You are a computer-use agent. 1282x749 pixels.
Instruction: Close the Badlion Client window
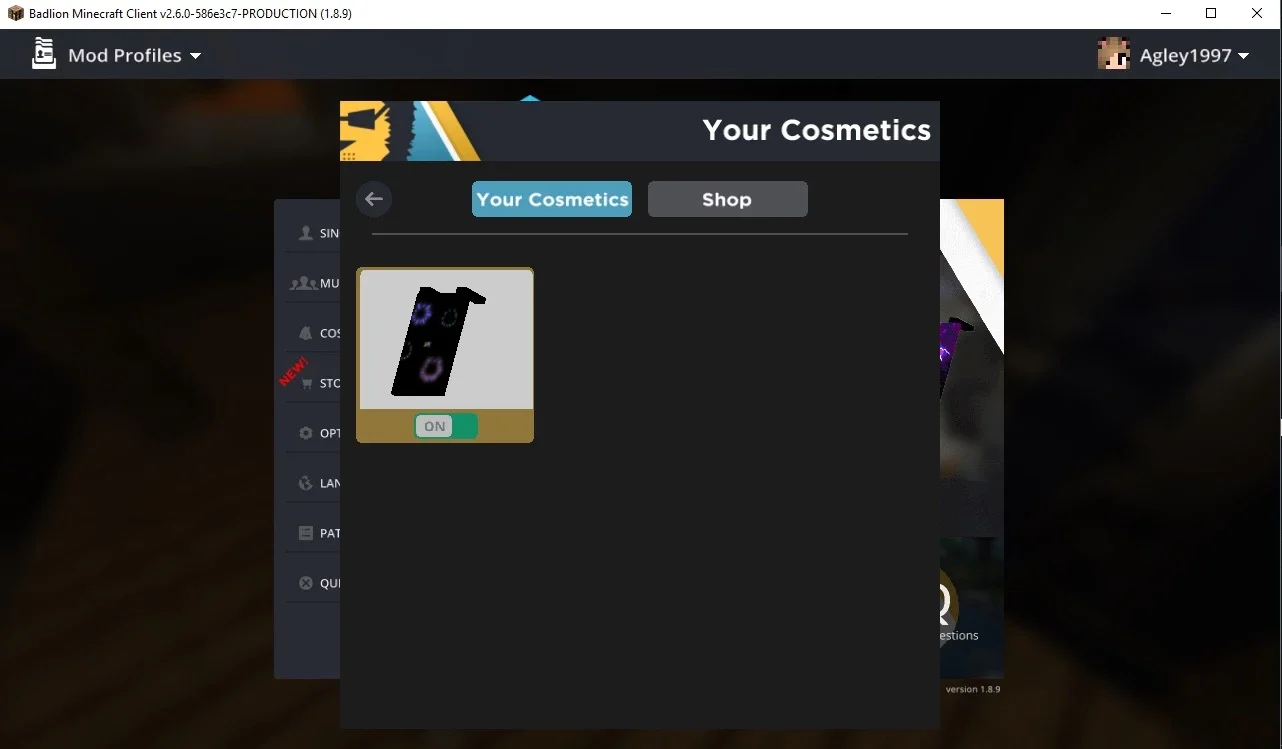(x=1257, y=14)
